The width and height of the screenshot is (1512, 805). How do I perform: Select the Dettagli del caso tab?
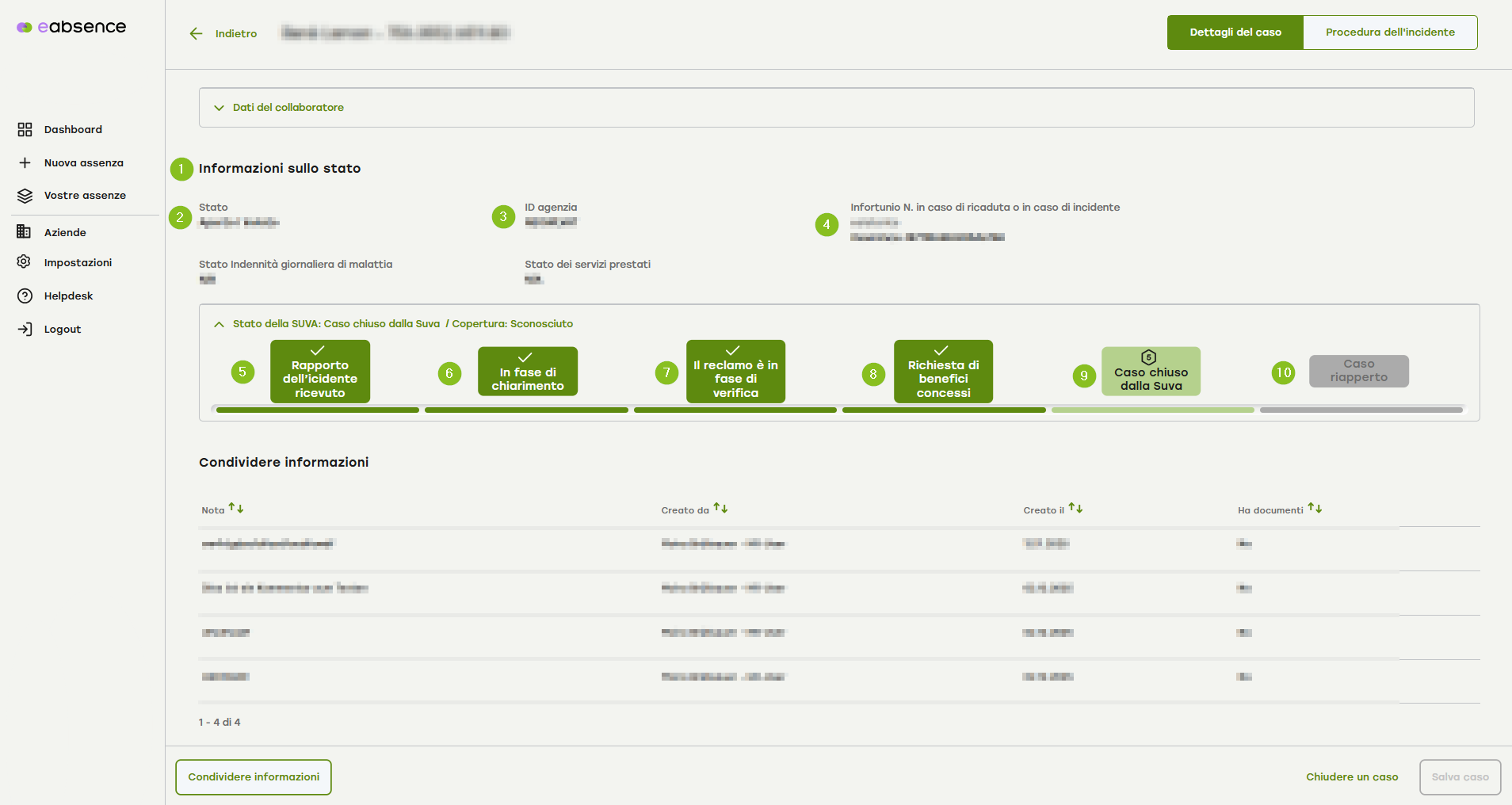[x=1235, y=32]
